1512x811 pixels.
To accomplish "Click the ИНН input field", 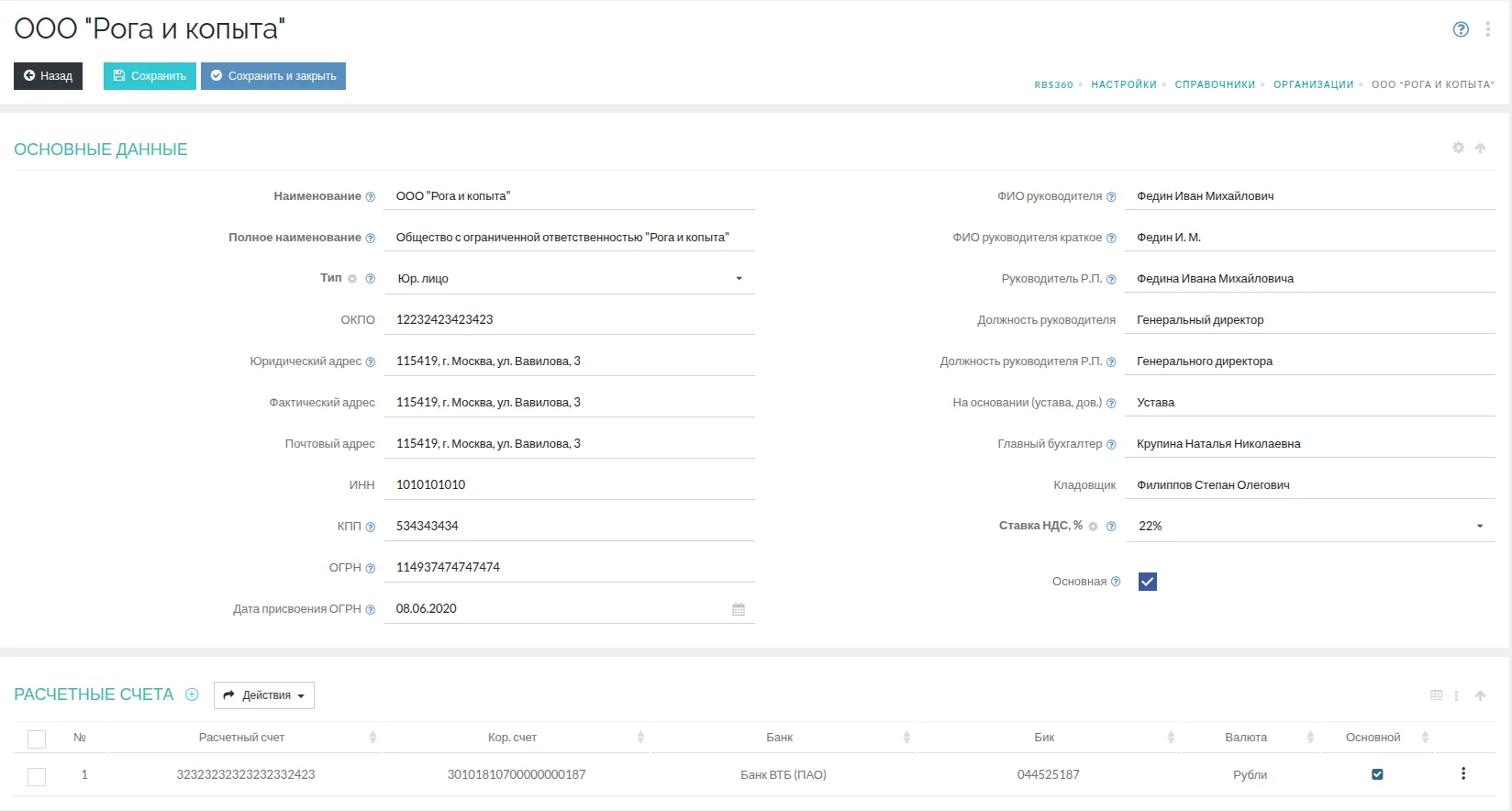I will point(569,485).
